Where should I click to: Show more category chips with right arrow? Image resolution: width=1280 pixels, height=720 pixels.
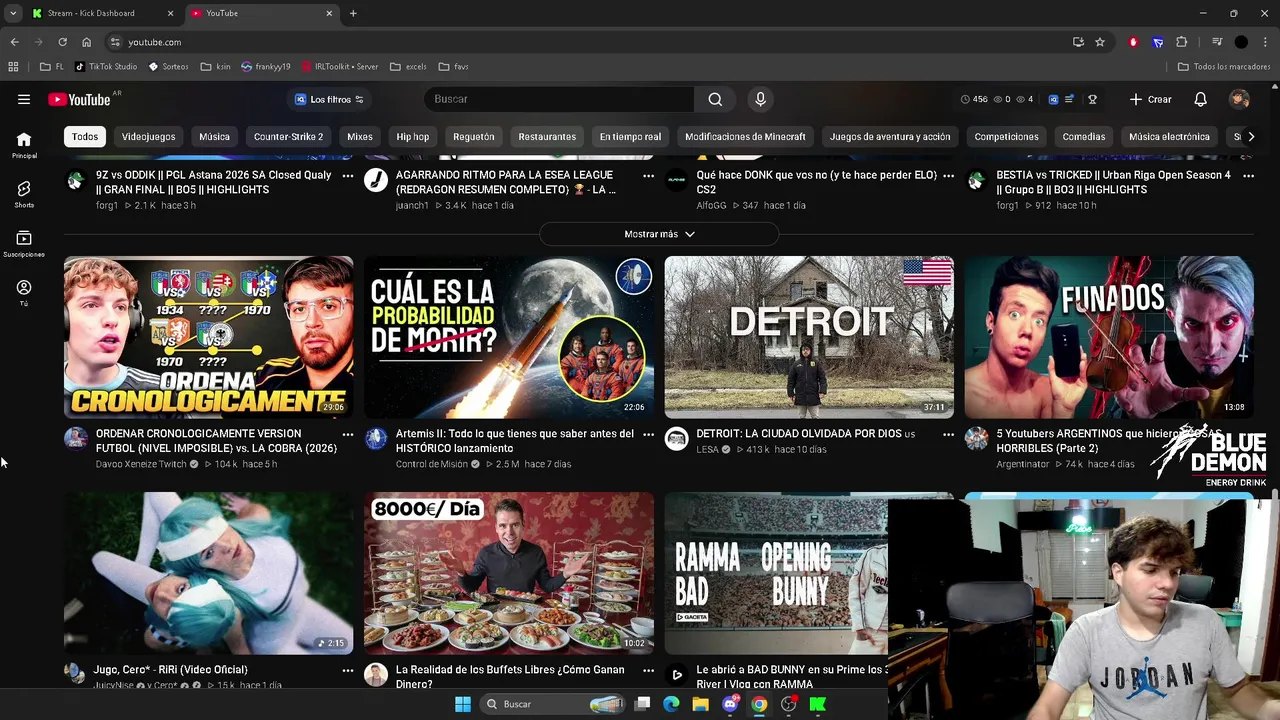point(1251,136)
